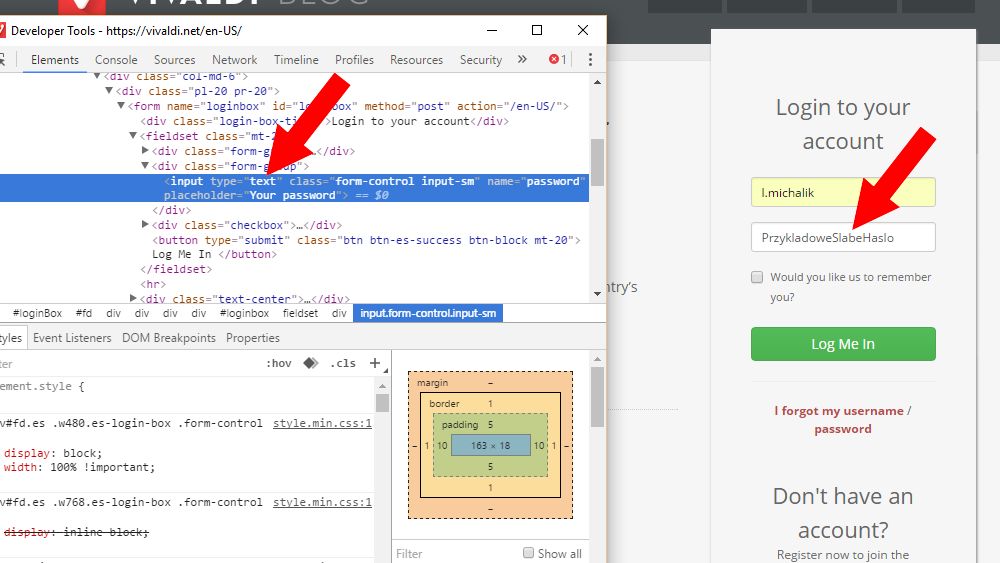Click the #fd breadcrumb
The image size is (1000, 563).
pyautogui.click(x=84, y=313)
